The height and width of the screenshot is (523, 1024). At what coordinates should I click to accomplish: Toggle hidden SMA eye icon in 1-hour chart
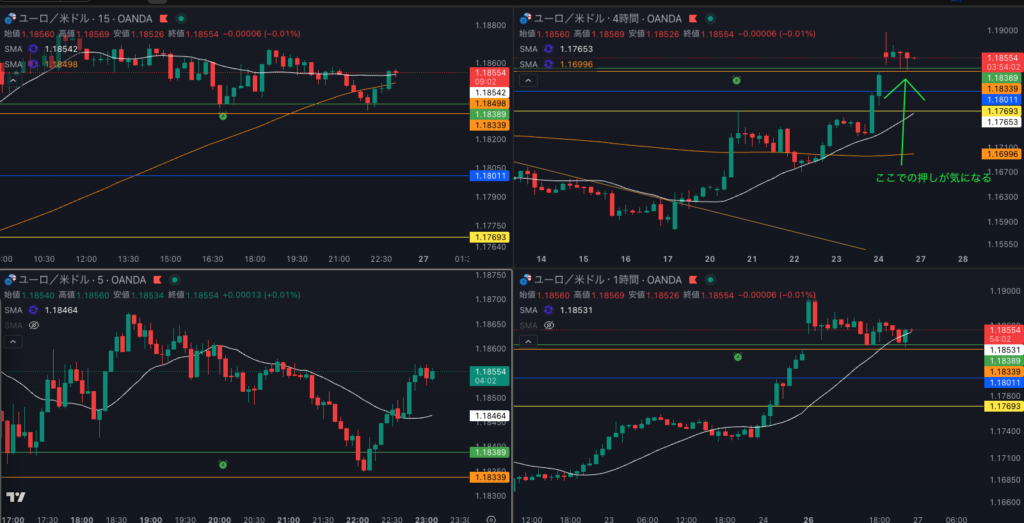[549, 325]
